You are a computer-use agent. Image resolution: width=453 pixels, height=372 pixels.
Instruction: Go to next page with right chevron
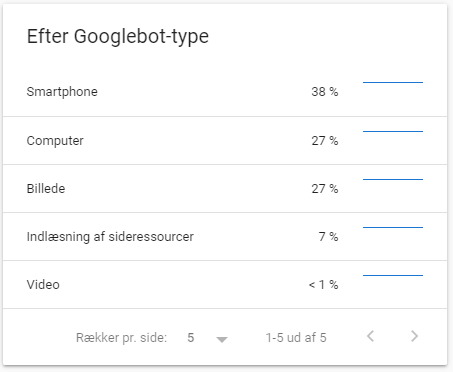click(414, 336)
